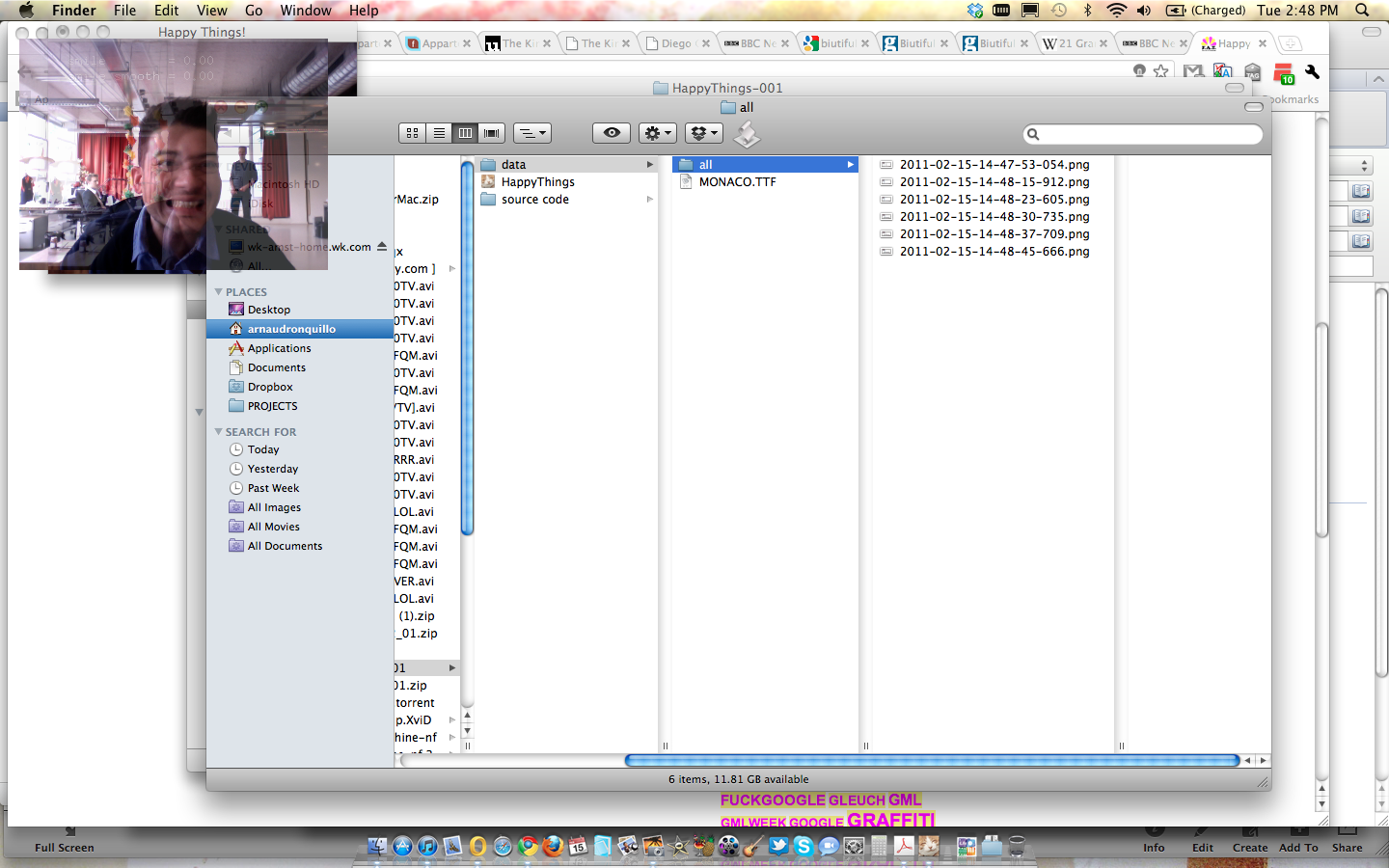The height and width of the screenshot is (868, 1389).
Task: Open Skype from the Dock
Action: point(803,847)
